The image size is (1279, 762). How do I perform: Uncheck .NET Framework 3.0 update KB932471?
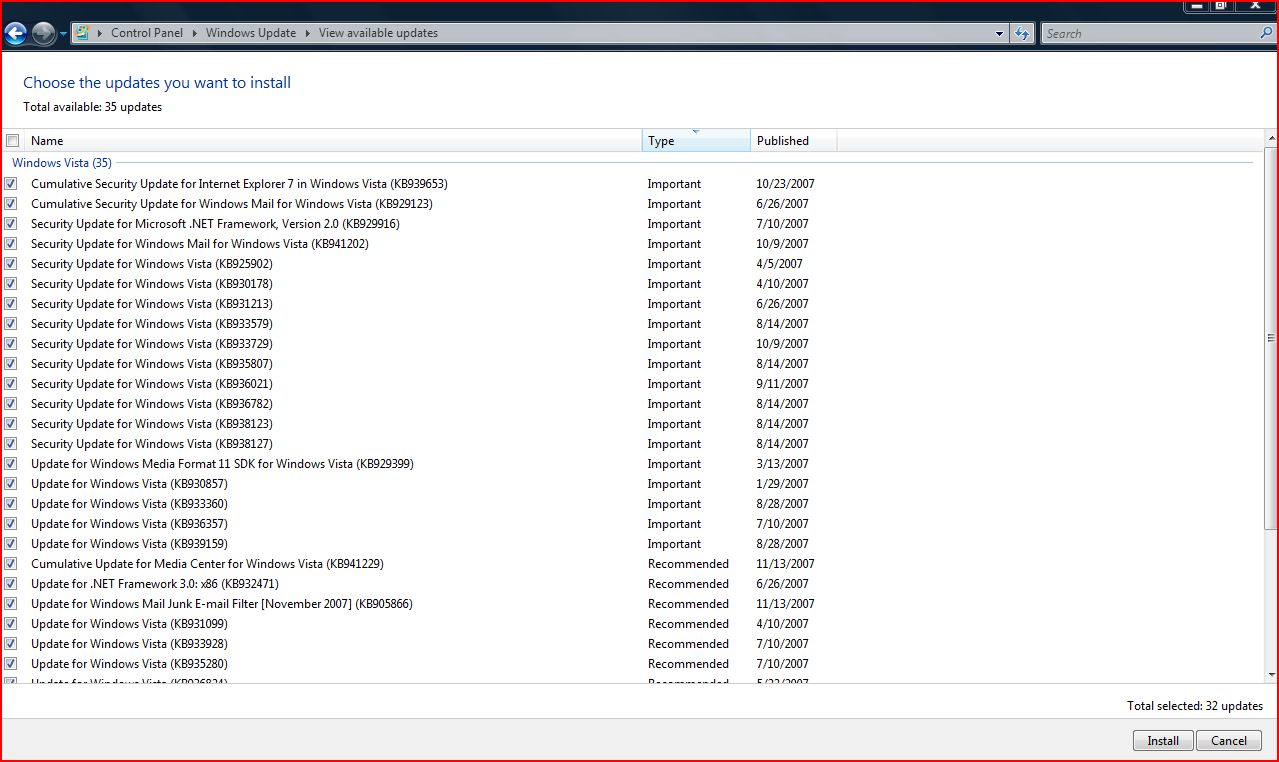click(11, 584)
